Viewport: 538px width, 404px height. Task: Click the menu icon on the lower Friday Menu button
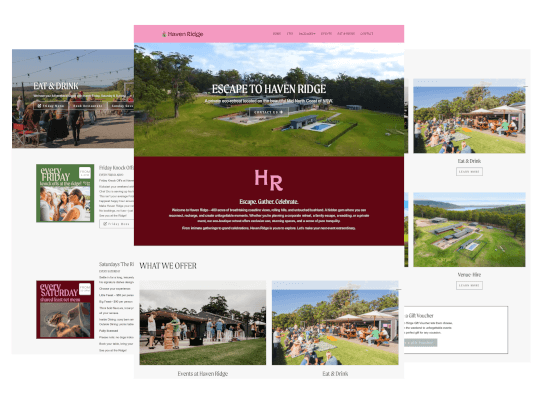pyautogui.click(x=105, y=224)
